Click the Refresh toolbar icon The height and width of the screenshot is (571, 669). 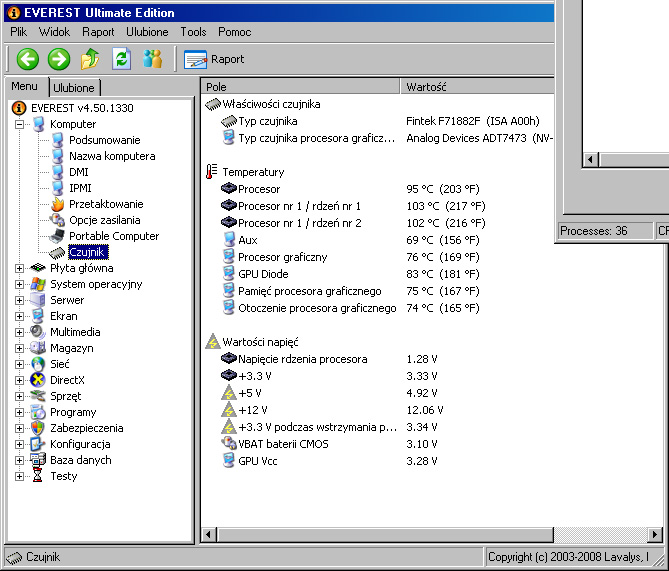coord(122,59)
